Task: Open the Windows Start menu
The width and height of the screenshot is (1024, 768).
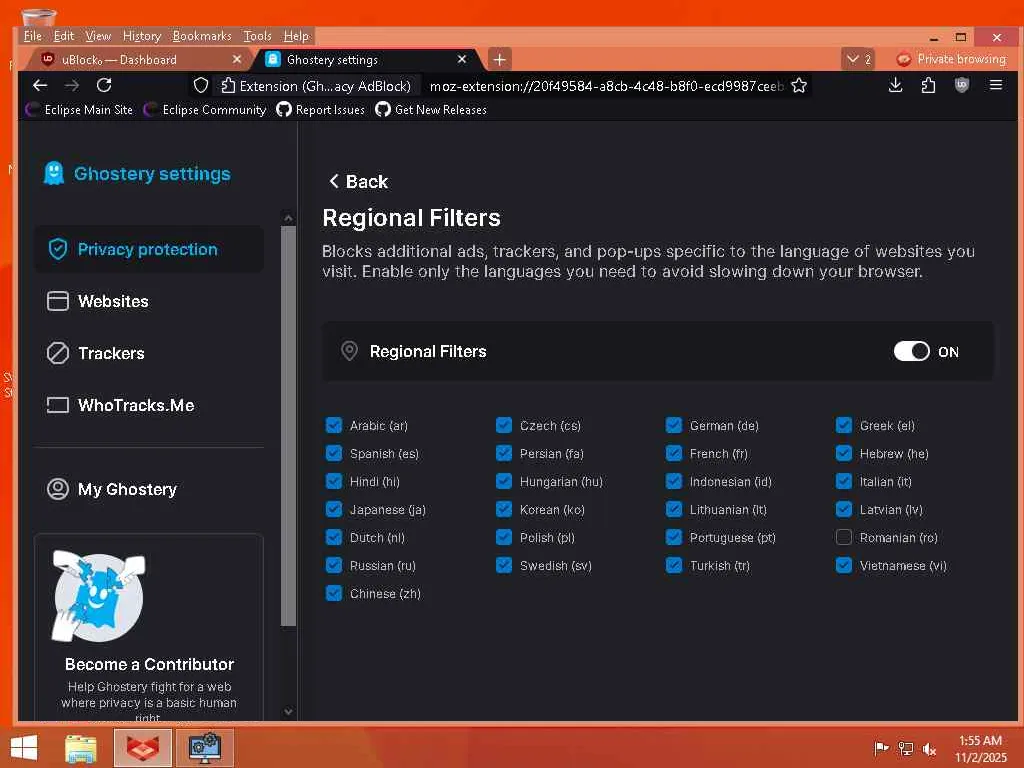Action: [x=24, y=748]
